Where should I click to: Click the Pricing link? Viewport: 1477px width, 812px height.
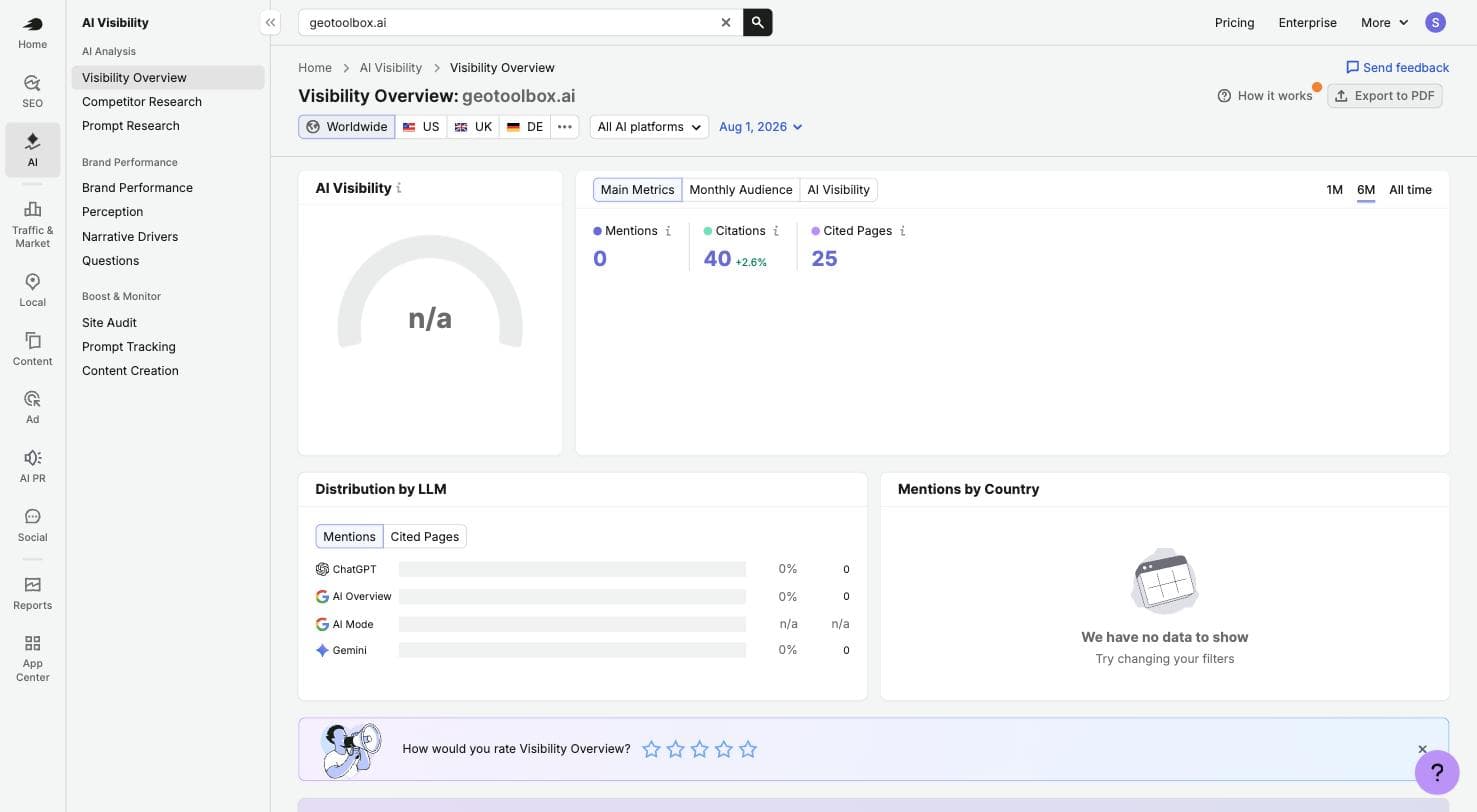tap(1234, 22)
